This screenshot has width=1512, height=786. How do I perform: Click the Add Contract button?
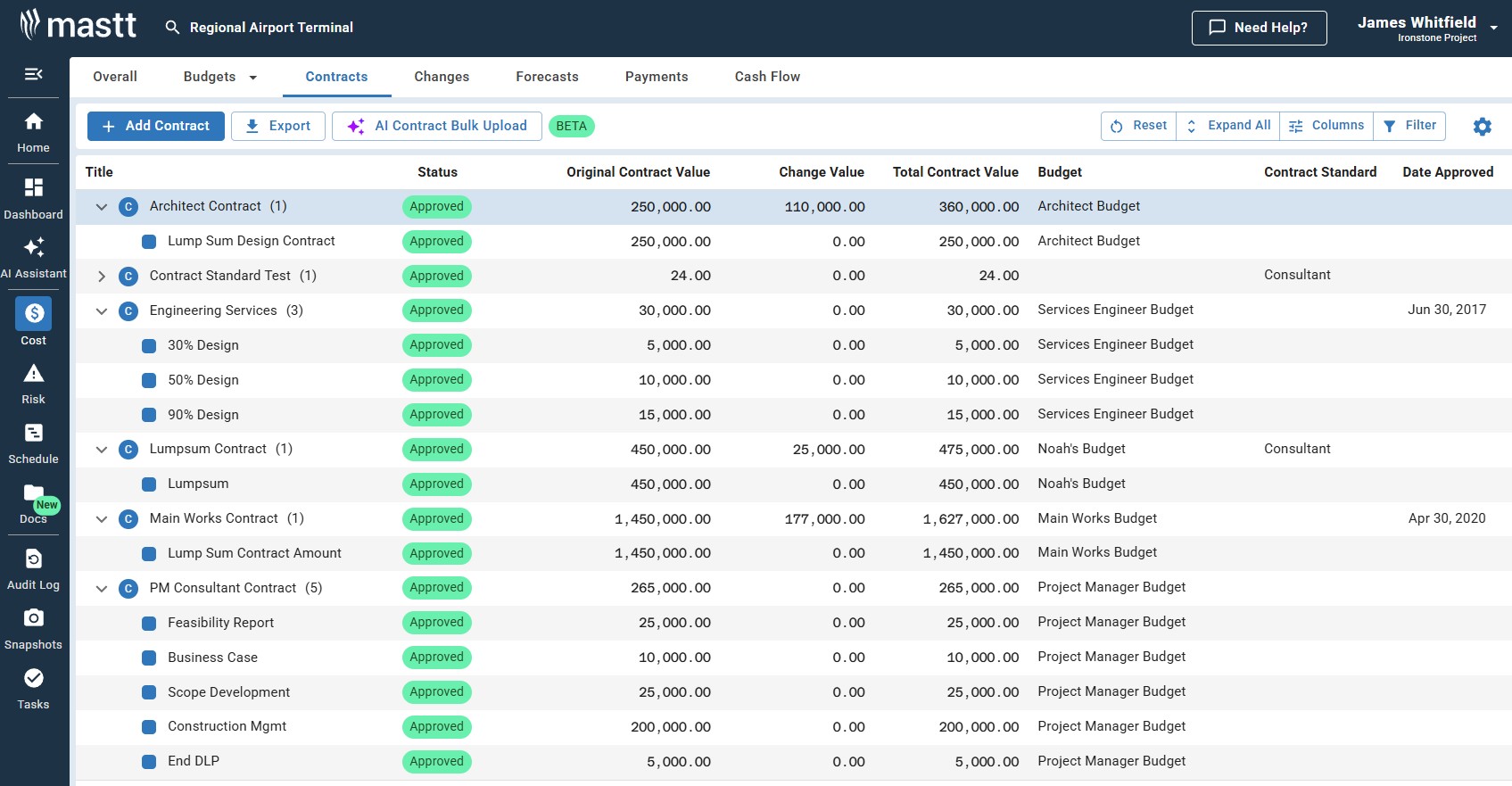coord(155,126)
